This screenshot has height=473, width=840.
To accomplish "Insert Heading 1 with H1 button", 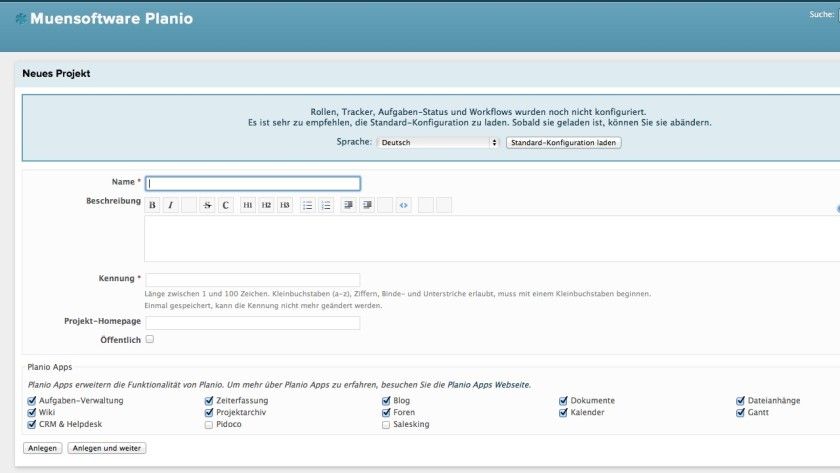I will pyautogui.click(x=248, y=205).
